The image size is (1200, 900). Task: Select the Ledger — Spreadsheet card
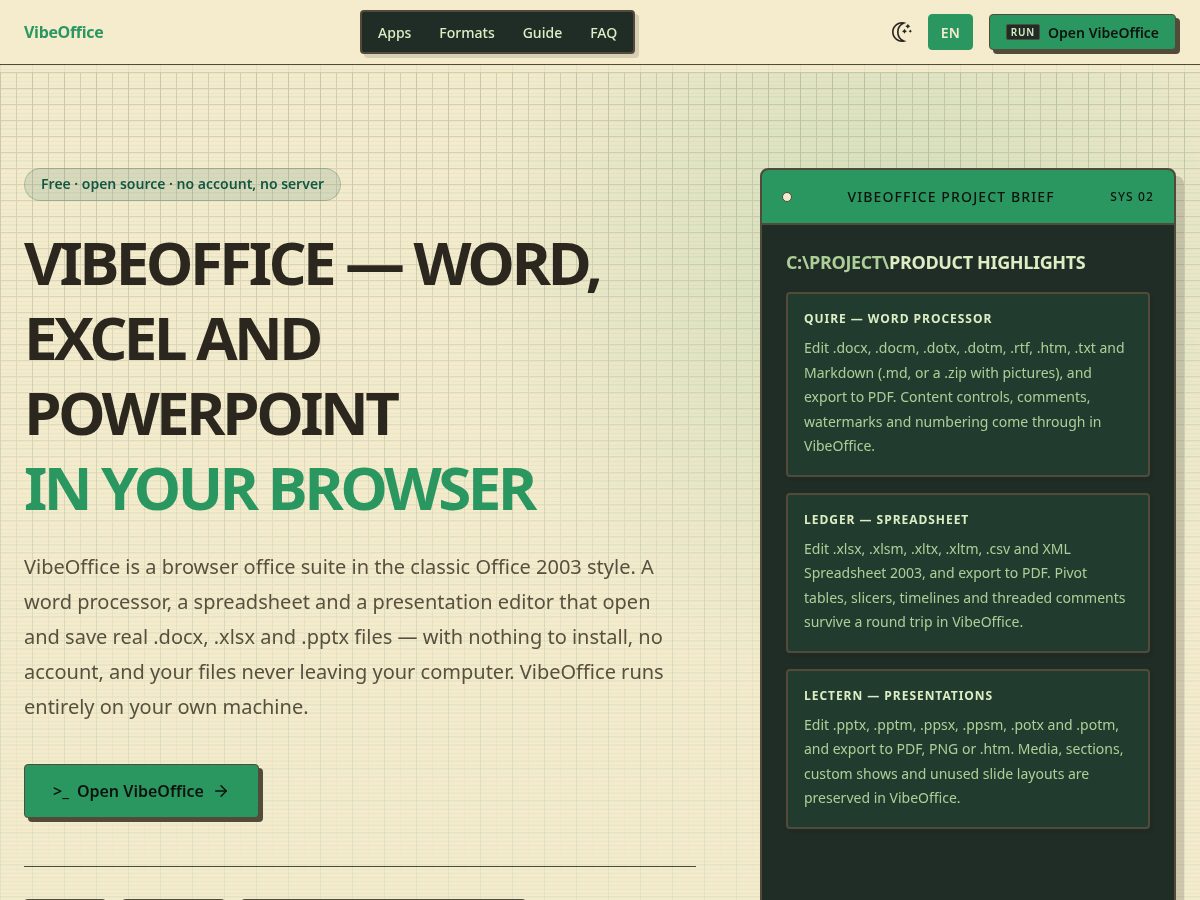pyautogui.click(x=968, y=573)
